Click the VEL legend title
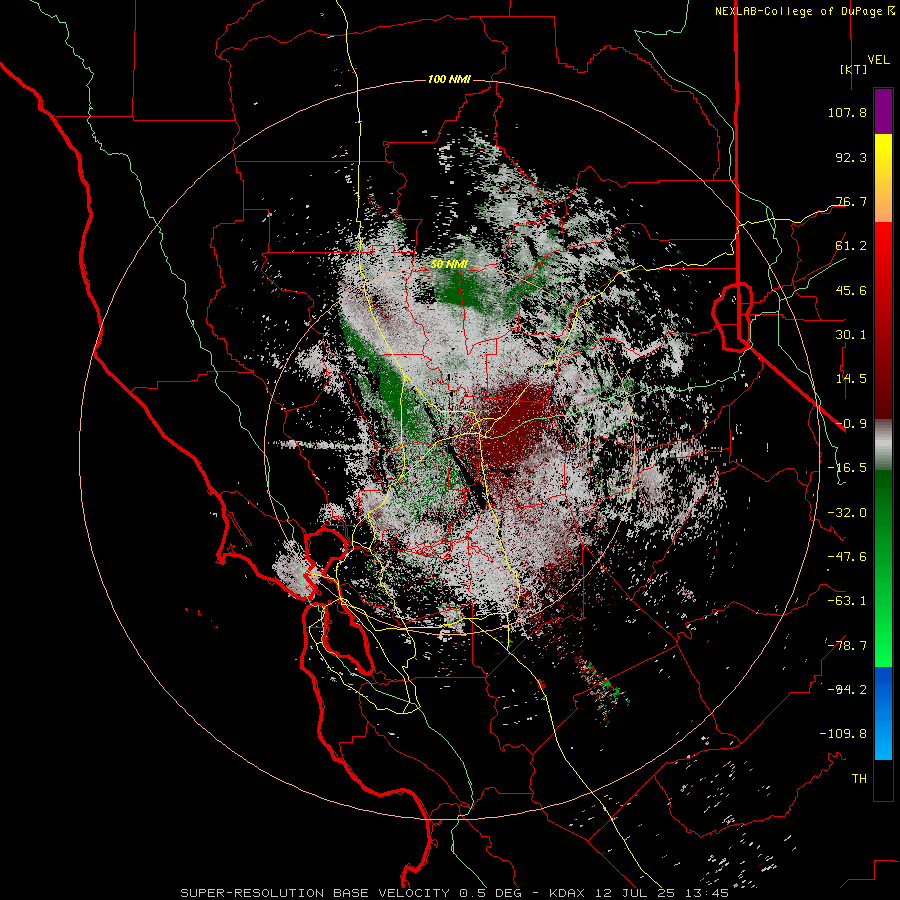Viewport: 900px width, 900px height. click(x=879, y=60)
